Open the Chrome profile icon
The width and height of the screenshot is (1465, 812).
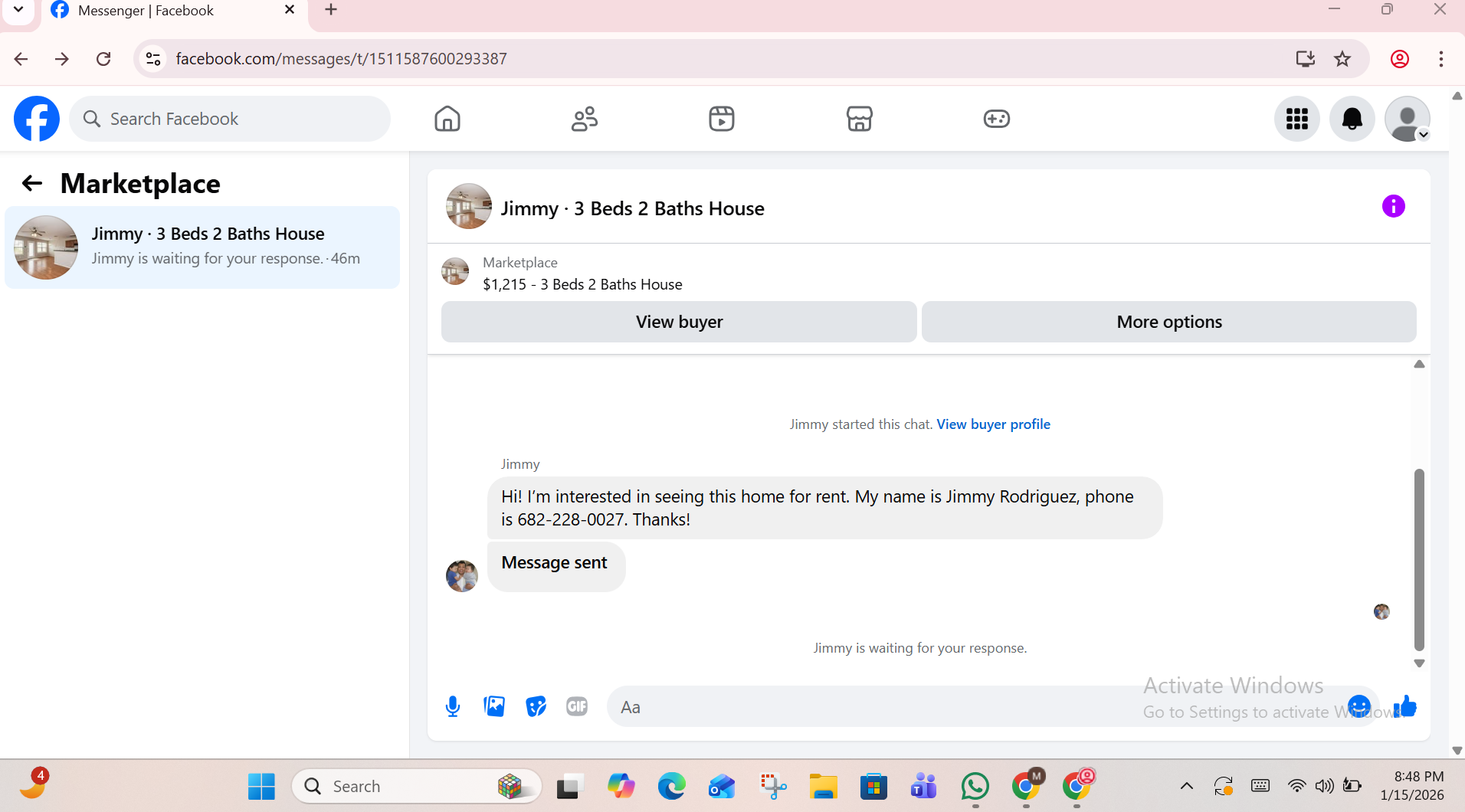click(x=1400, y=59)
